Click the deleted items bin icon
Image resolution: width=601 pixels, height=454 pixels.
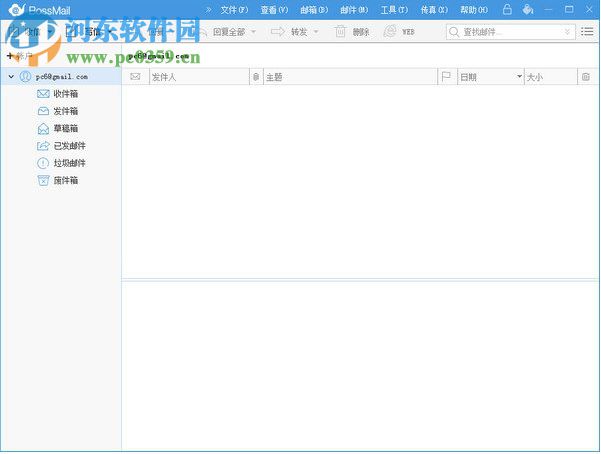point(43,180)
